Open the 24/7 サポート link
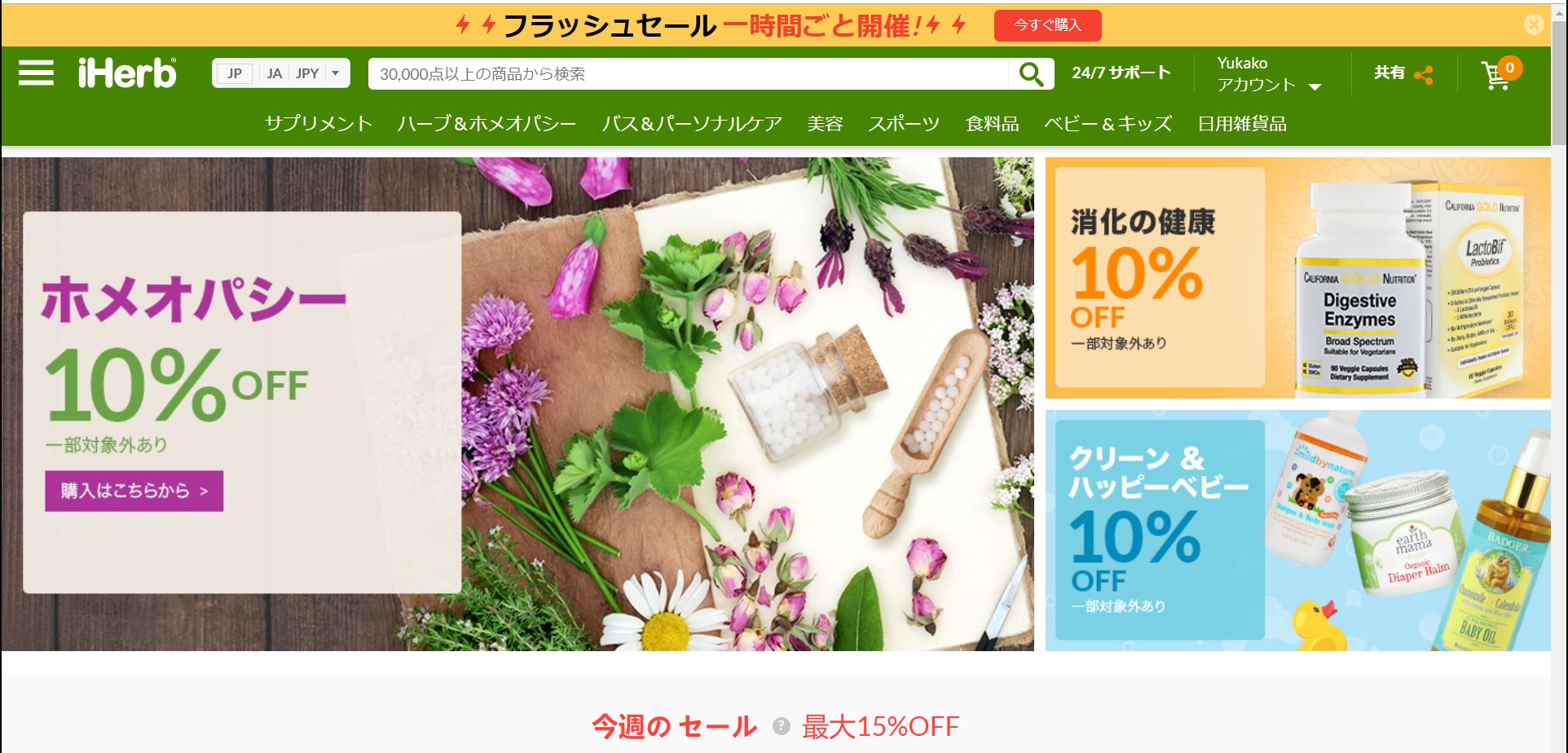The height and width of the screenshot is (753, 1568). tap(1121, 73)
